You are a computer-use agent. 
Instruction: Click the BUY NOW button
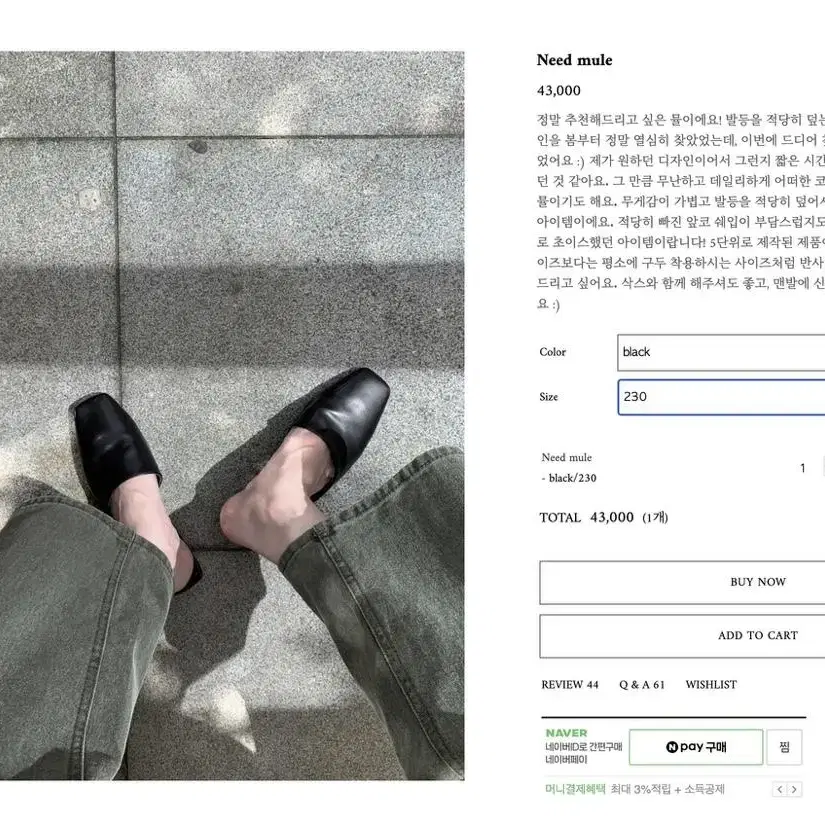[x=682, y=582]
